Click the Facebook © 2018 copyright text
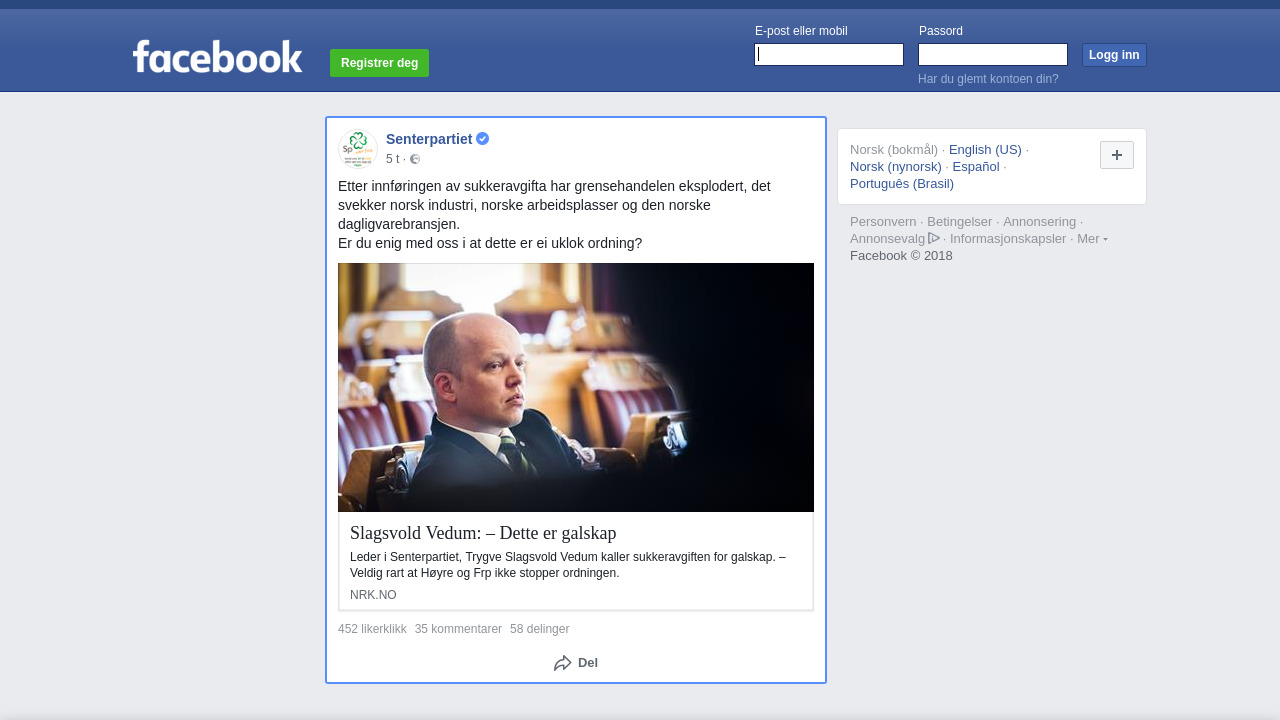 pos(901,256)
